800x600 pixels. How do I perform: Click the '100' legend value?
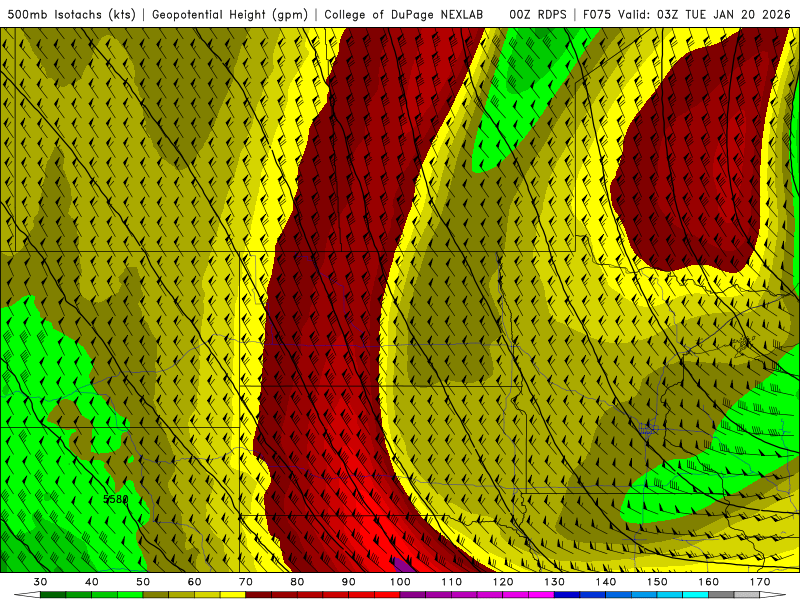tap(400, 582)
